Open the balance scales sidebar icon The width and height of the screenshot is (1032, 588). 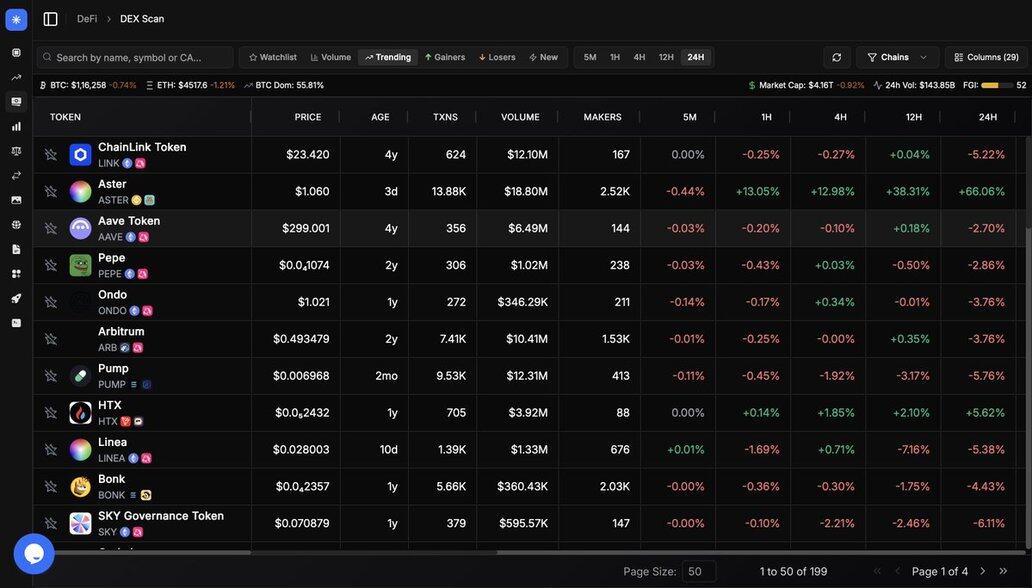pos(16,151)
